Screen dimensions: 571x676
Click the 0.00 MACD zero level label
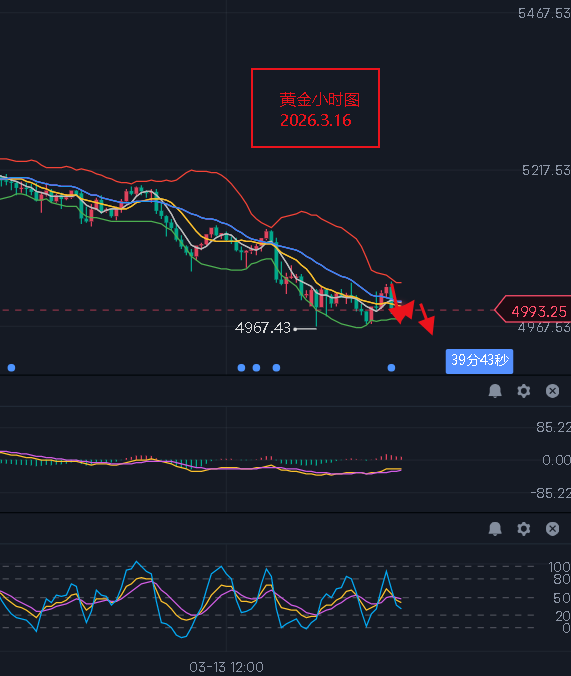click(556, 460)
